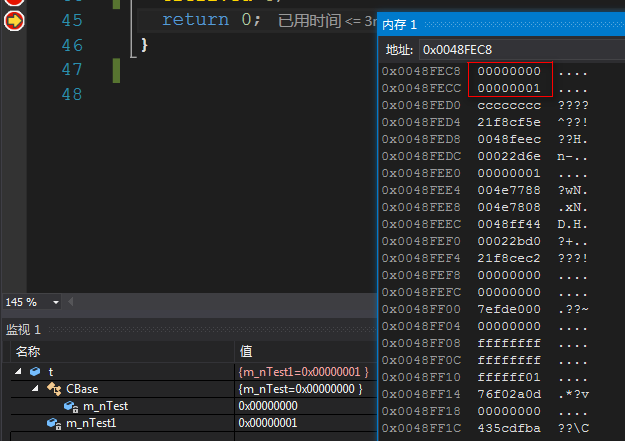Click the current statement arrow breakpoint on line 45
The height and width of the screenshot is (441, 625).
tap(14, 21)
